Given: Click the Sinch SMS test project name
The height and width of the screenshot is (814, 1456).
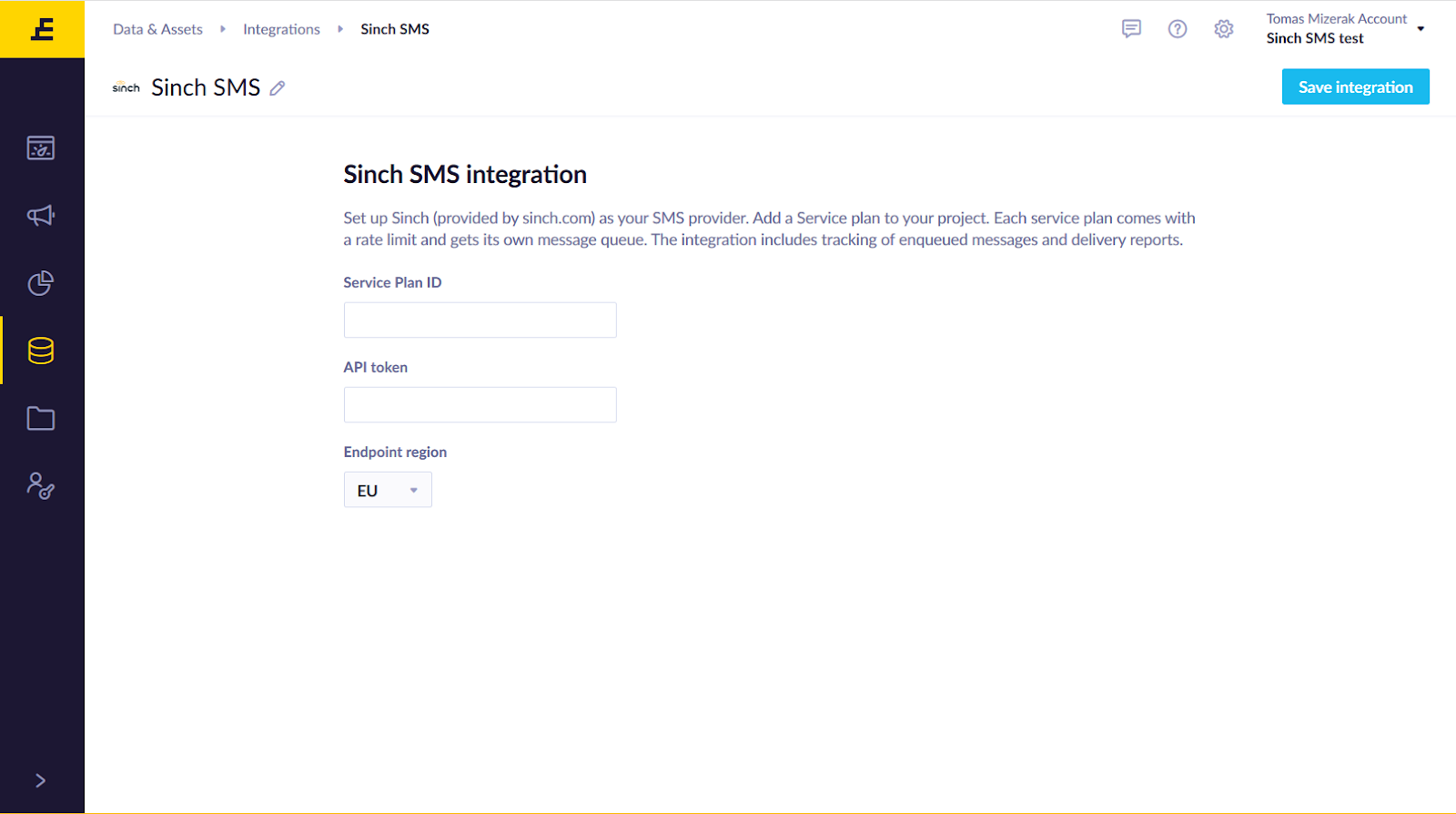Looking at the screenshot, I should 1315,38.
